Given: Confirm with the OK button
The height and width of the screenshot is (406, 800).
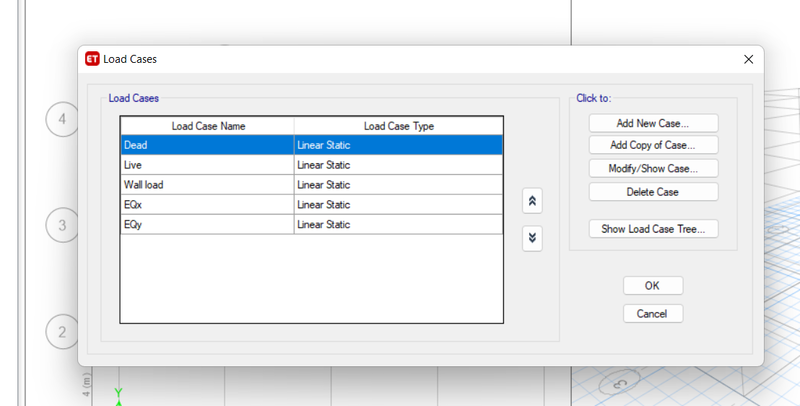Looking at the screenshot, I should point(653,286).
